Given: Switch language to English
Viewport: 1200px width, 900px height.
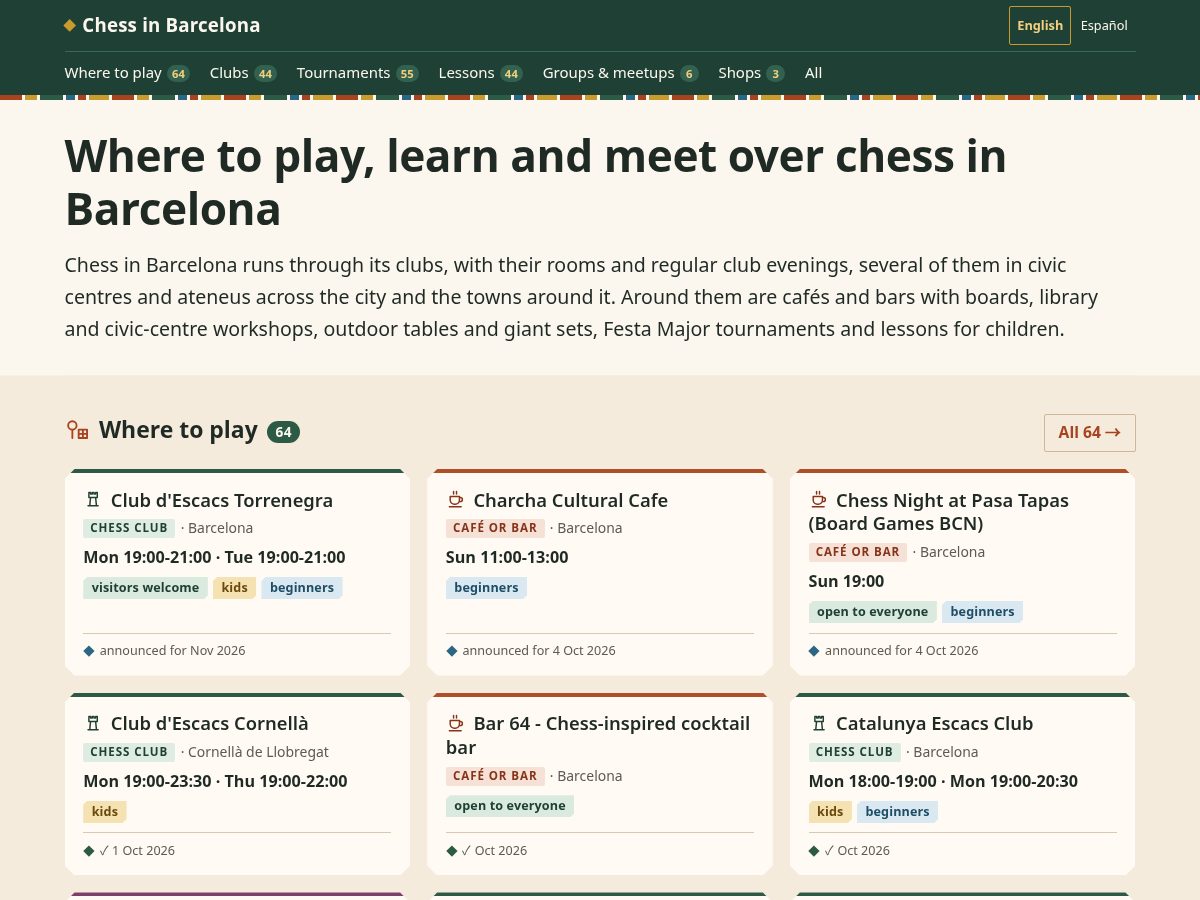Looking at the screenshot, I should pos(1040,26).
